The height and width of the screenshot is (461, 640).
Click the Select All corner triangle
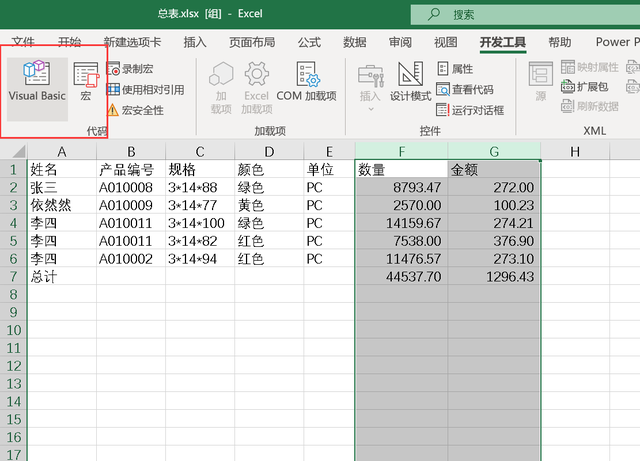19,151
